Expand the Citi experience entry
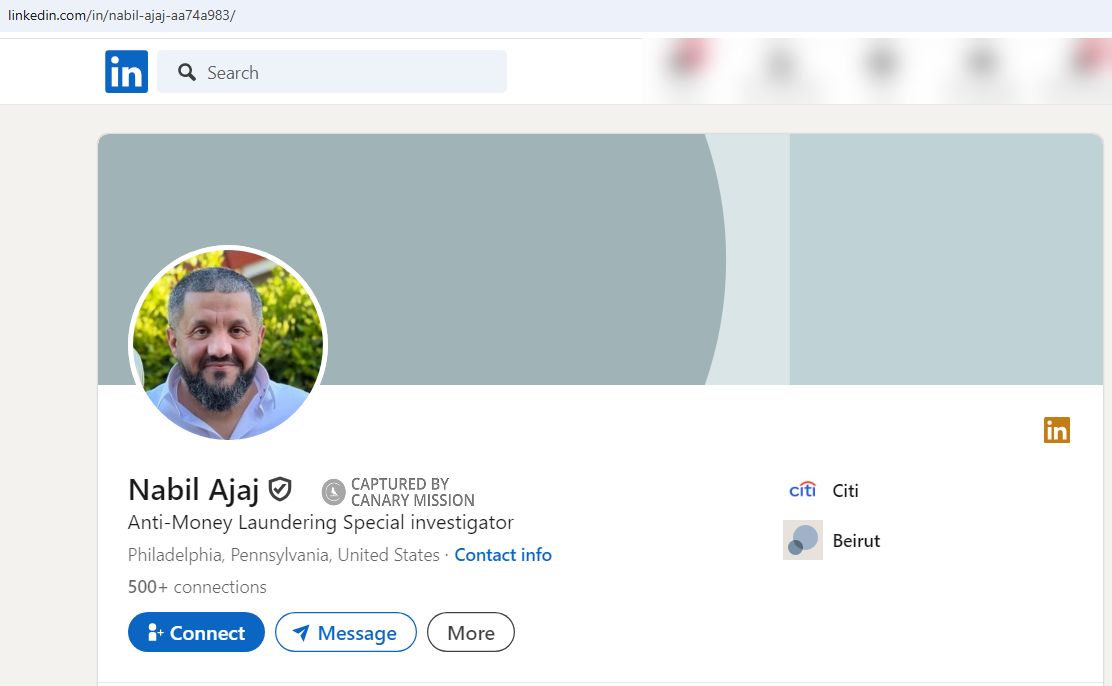This screenshot has width=1112, height=686. (x=845, y=490)
